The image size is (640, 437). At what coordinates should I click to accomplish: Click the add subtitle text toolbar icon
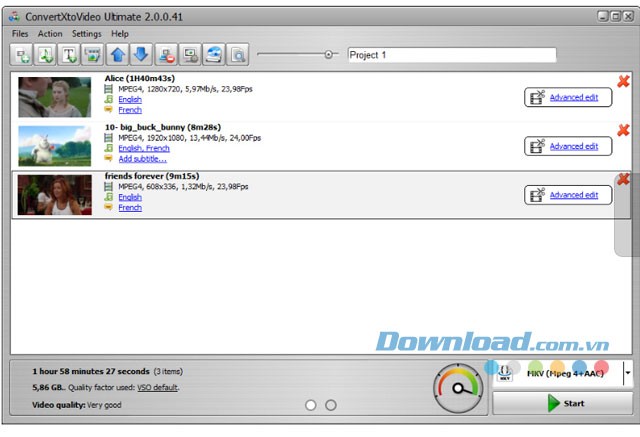tap(69, 55)
